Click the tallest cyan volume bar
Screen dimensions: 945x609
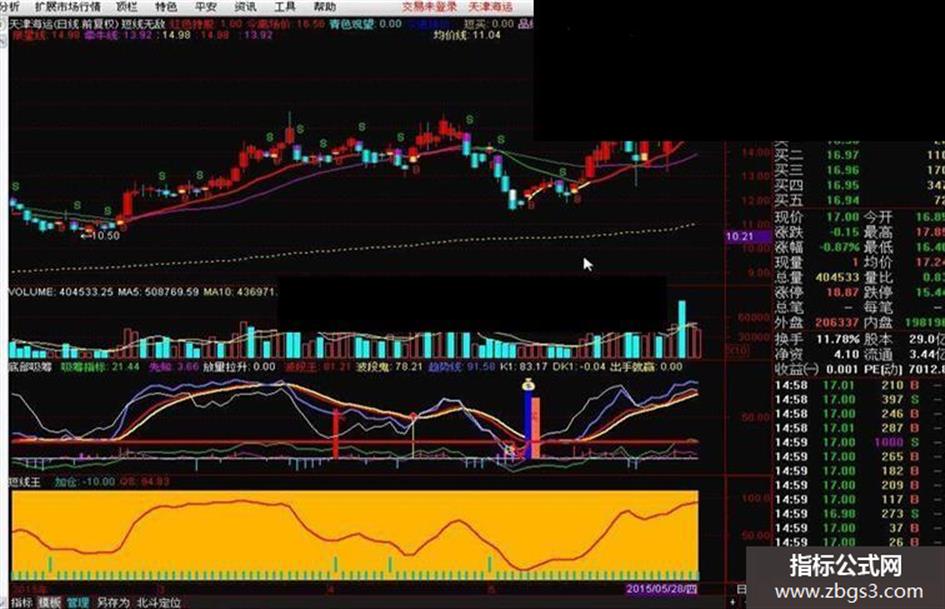coord(682,329)
